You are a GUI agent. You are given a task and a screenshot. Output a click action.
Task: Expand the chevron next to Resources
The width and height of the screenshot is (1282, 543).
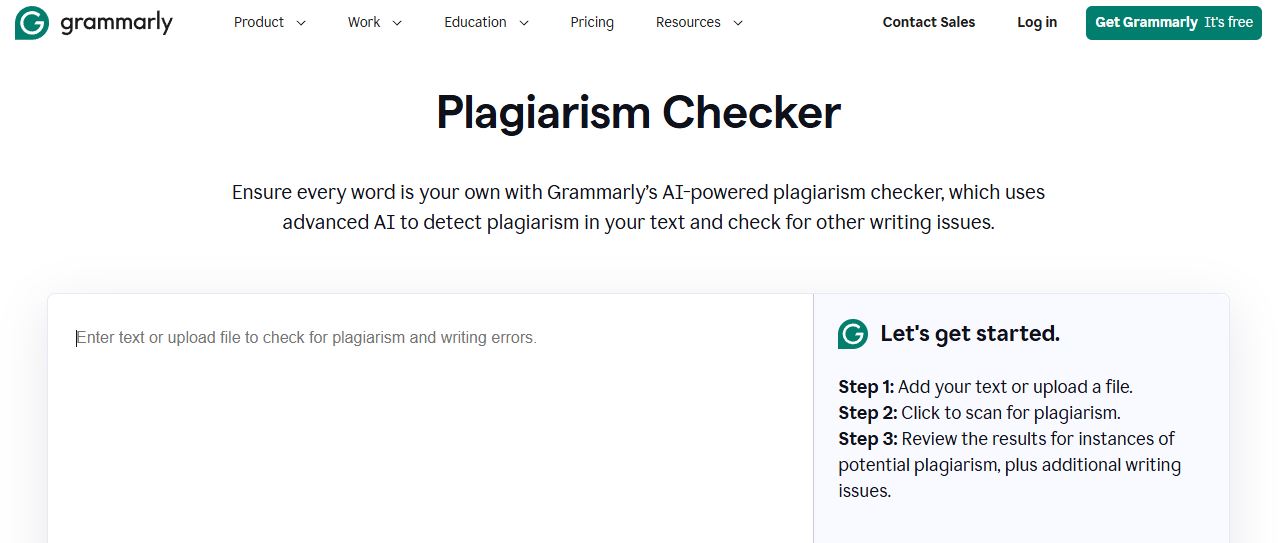click(x=738, y=23)
